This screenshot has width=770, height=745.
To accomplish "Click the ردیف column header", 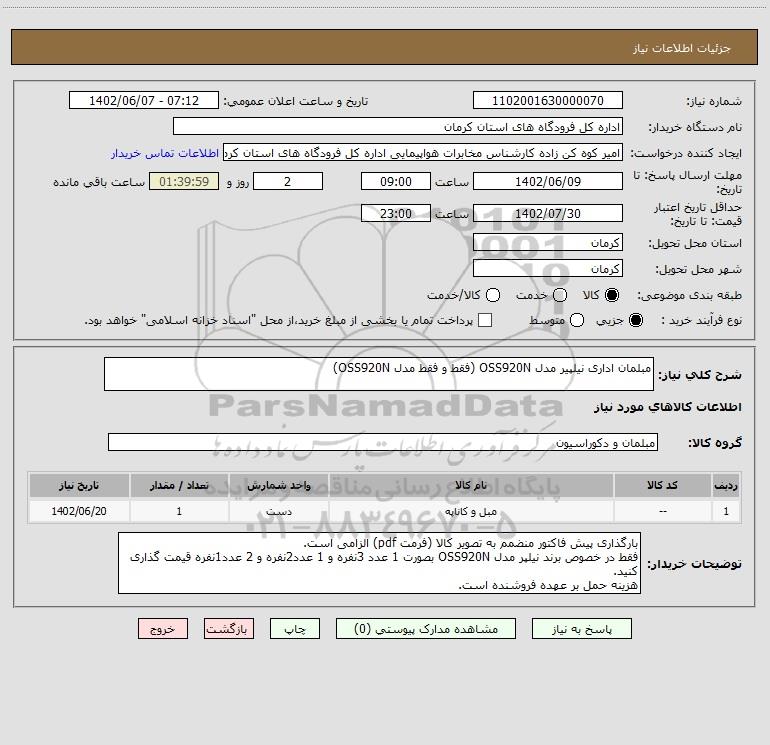I will click(x=726, y=485).
